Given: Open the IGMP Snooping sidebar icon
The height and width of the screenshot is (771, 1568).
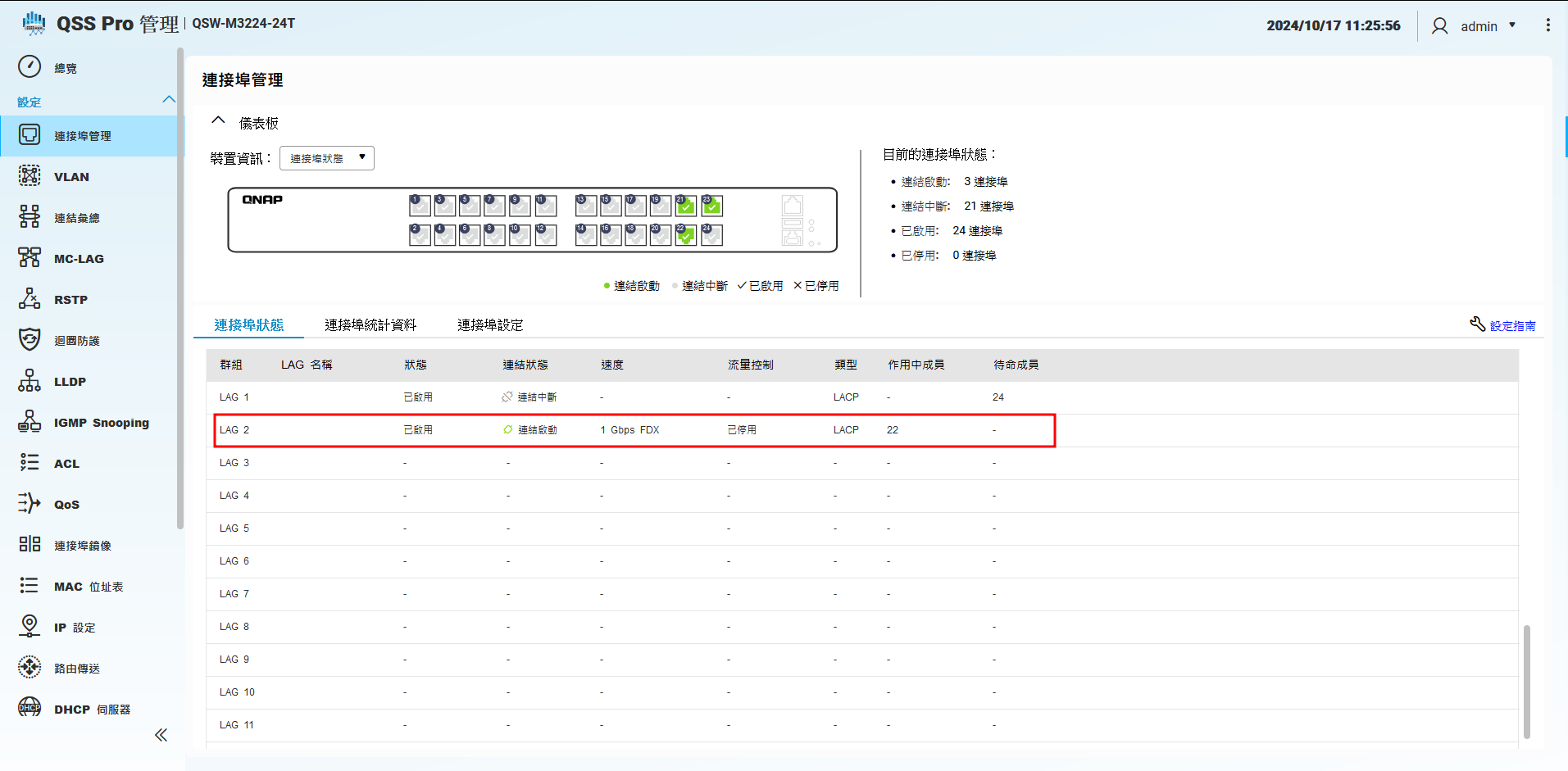Looking at the screenshot, I should pyautogui.click(x=30, y=421).
